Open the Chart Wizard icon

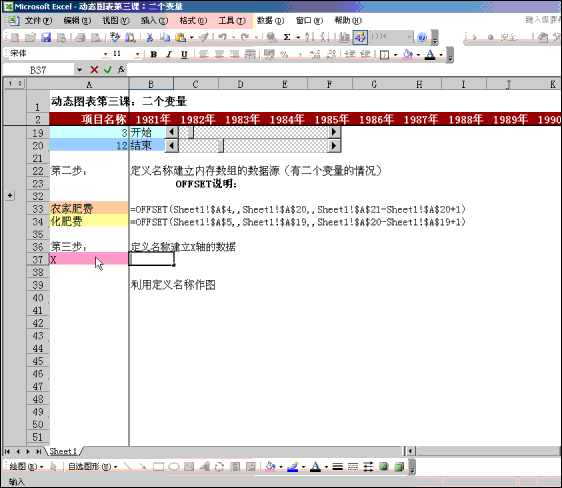tap(344, 37)
